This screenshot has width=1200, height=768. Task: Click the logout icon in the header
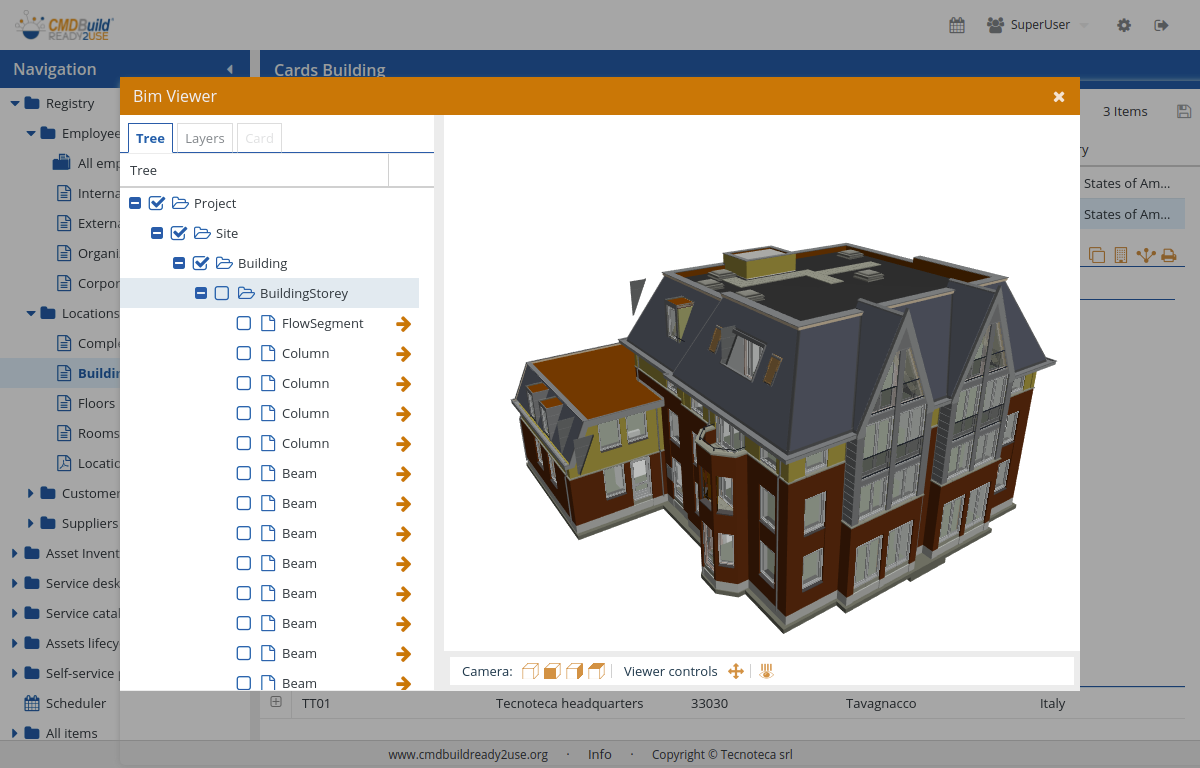[1161, 25]
